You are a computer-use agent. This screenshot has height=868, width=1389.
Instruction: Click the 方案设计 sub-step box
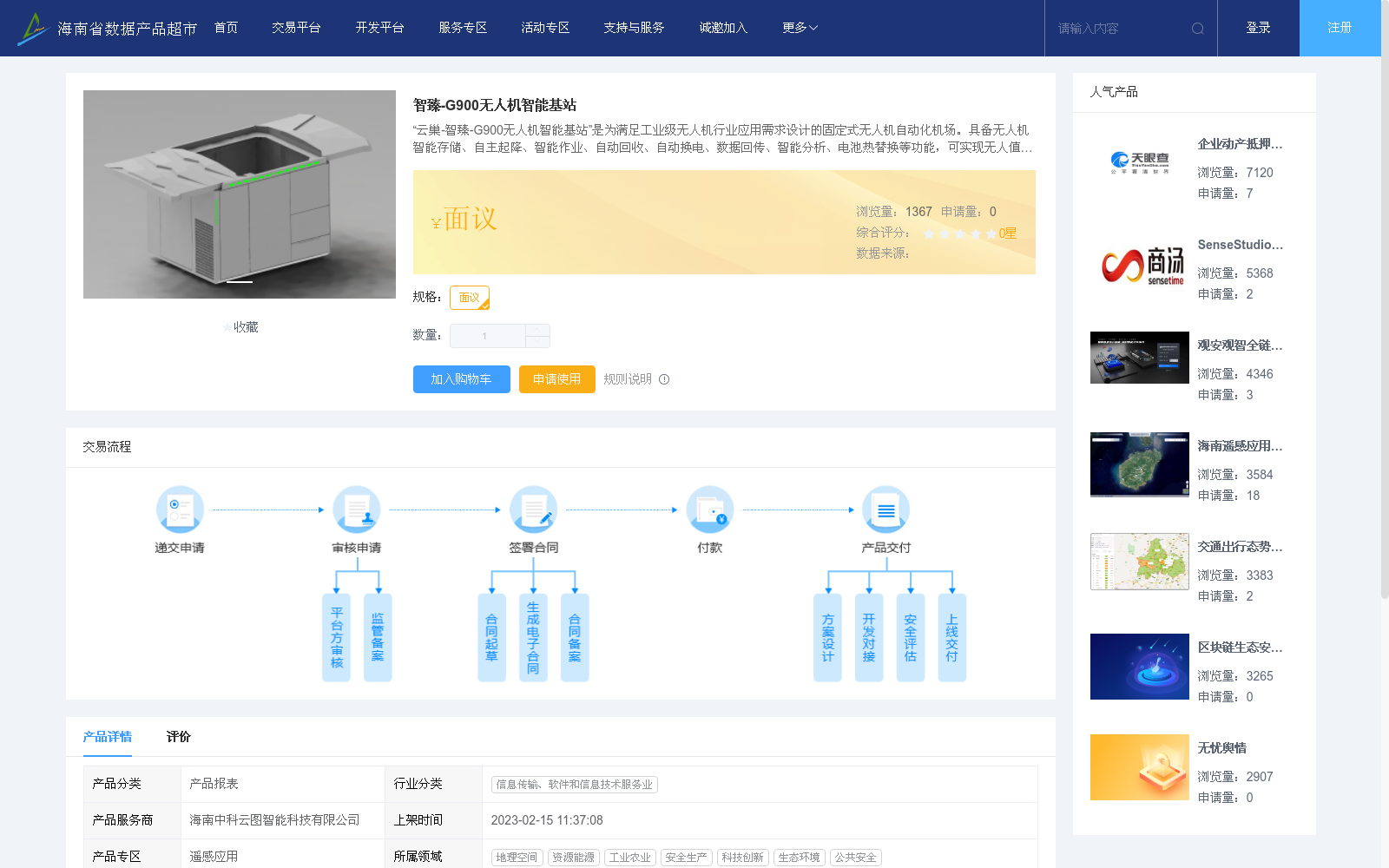pyautogui.click(x=827, y=637)
